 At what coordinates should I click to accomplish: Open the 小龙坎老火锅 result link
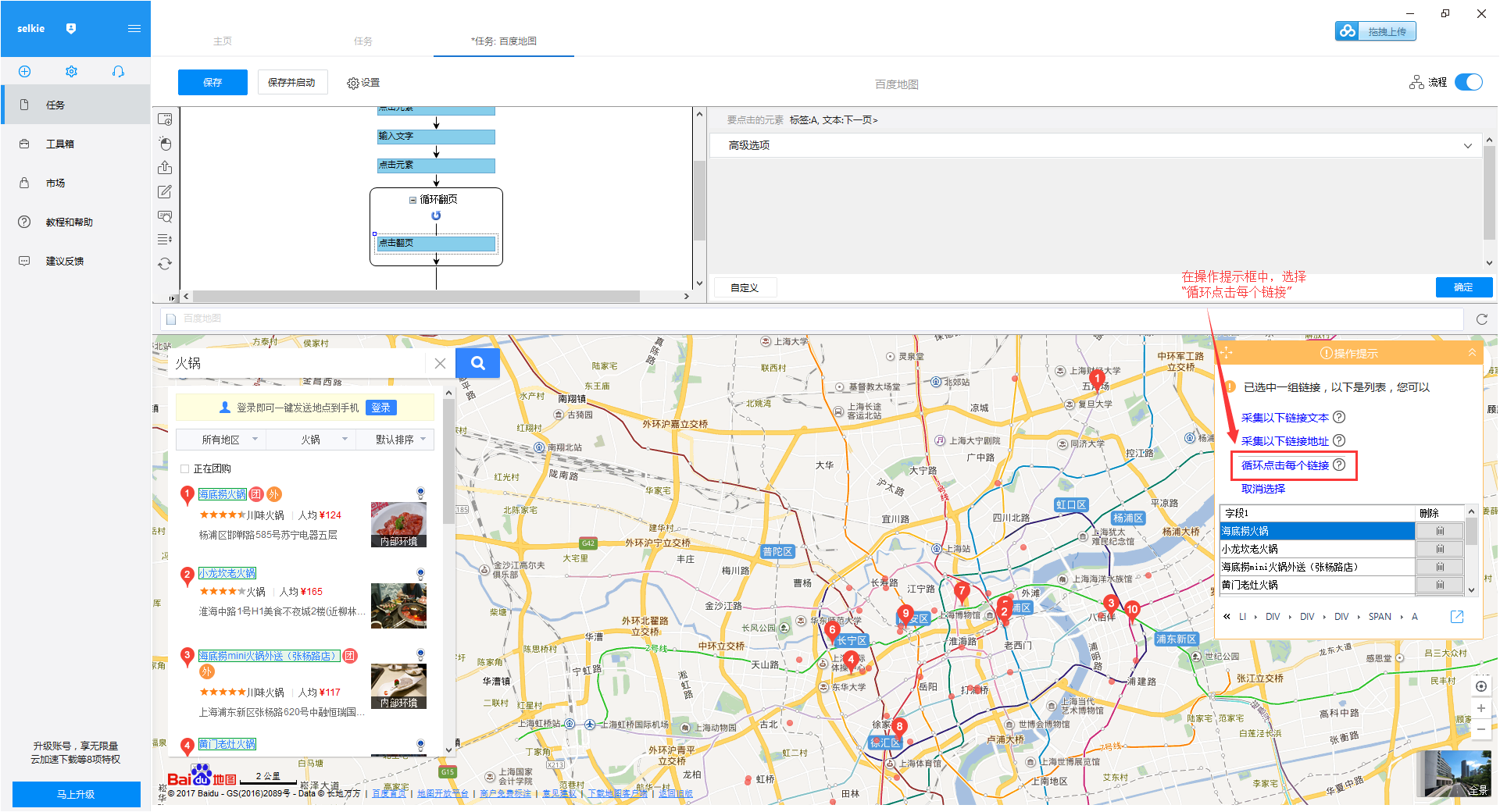[227, 573]
